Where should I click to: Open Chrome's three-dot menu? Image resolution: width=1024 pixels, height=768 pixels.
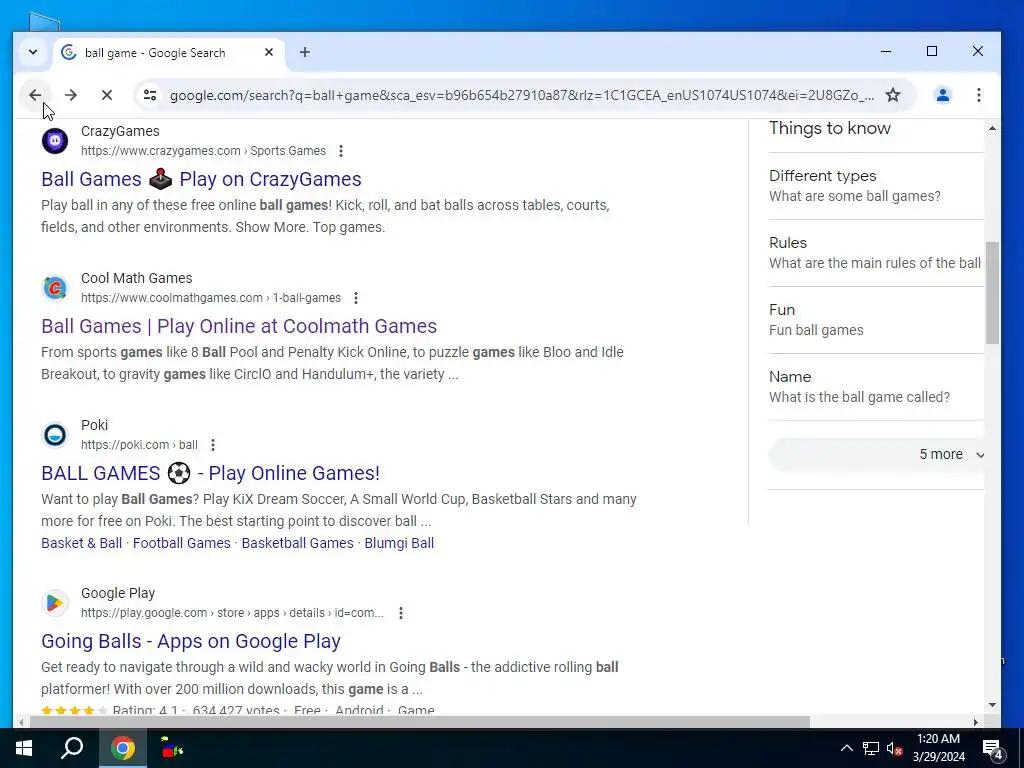point(978,95)
